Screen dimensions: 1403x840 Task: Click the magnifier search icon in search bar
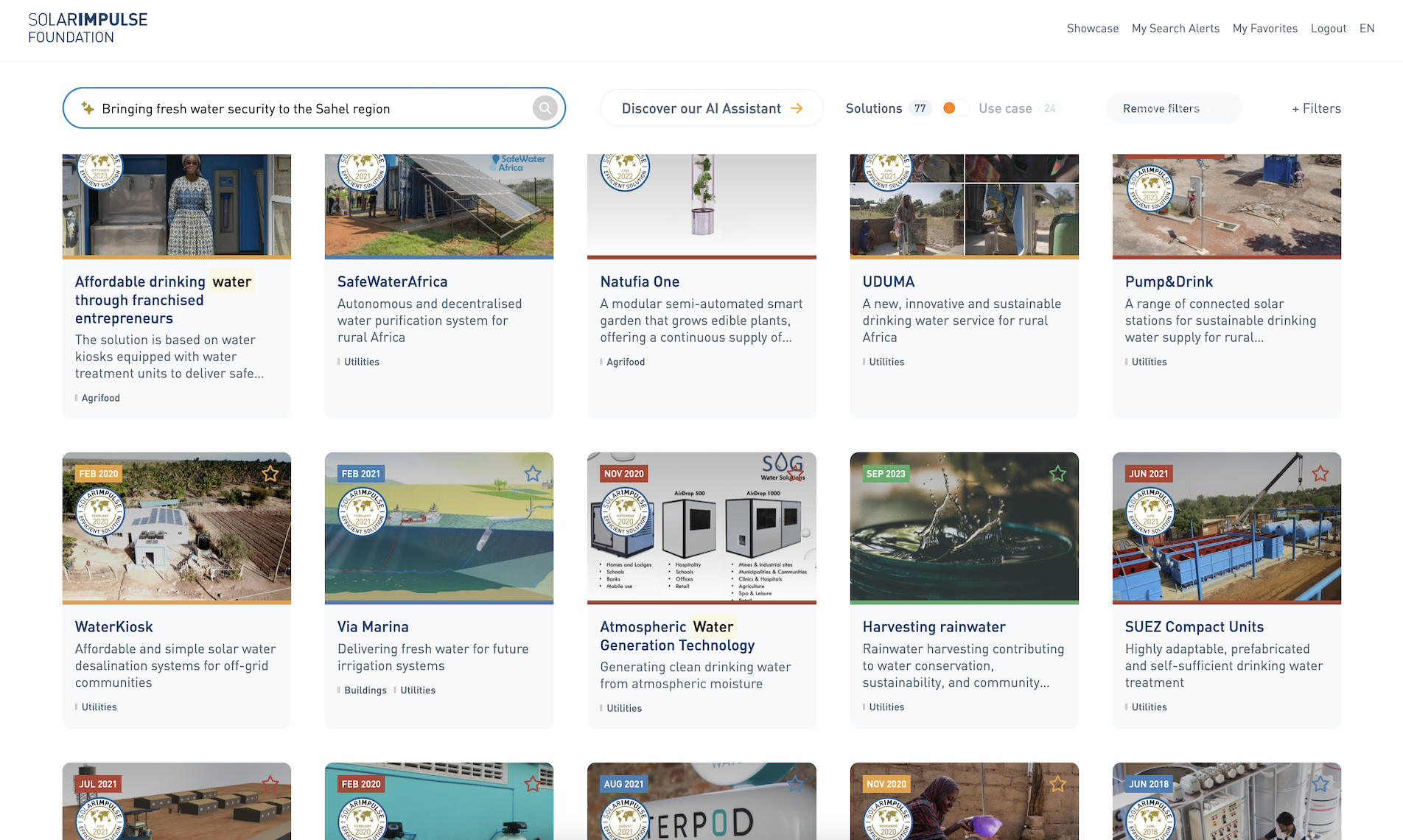pos(545,108)
